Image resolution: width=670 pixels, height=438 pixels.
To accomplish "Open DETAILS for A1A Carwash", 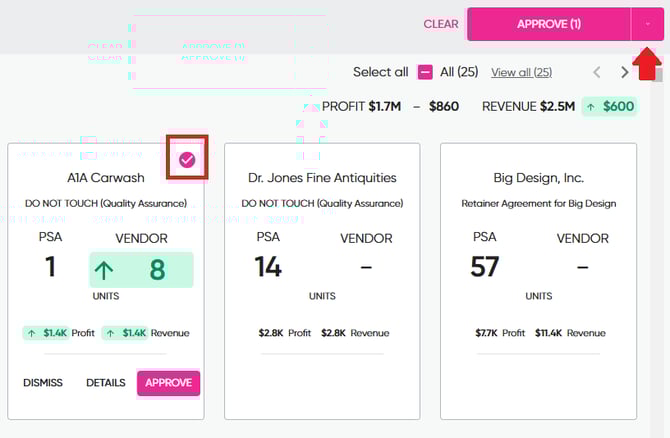I will 105,383.
